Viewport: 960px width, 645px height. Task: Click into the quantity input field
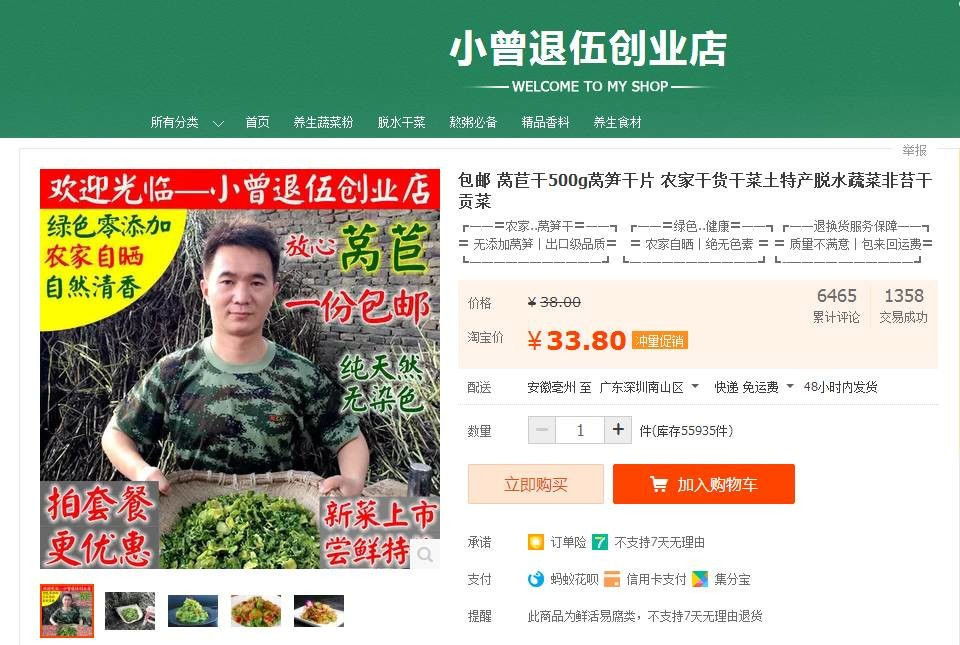tap(580, 430)
